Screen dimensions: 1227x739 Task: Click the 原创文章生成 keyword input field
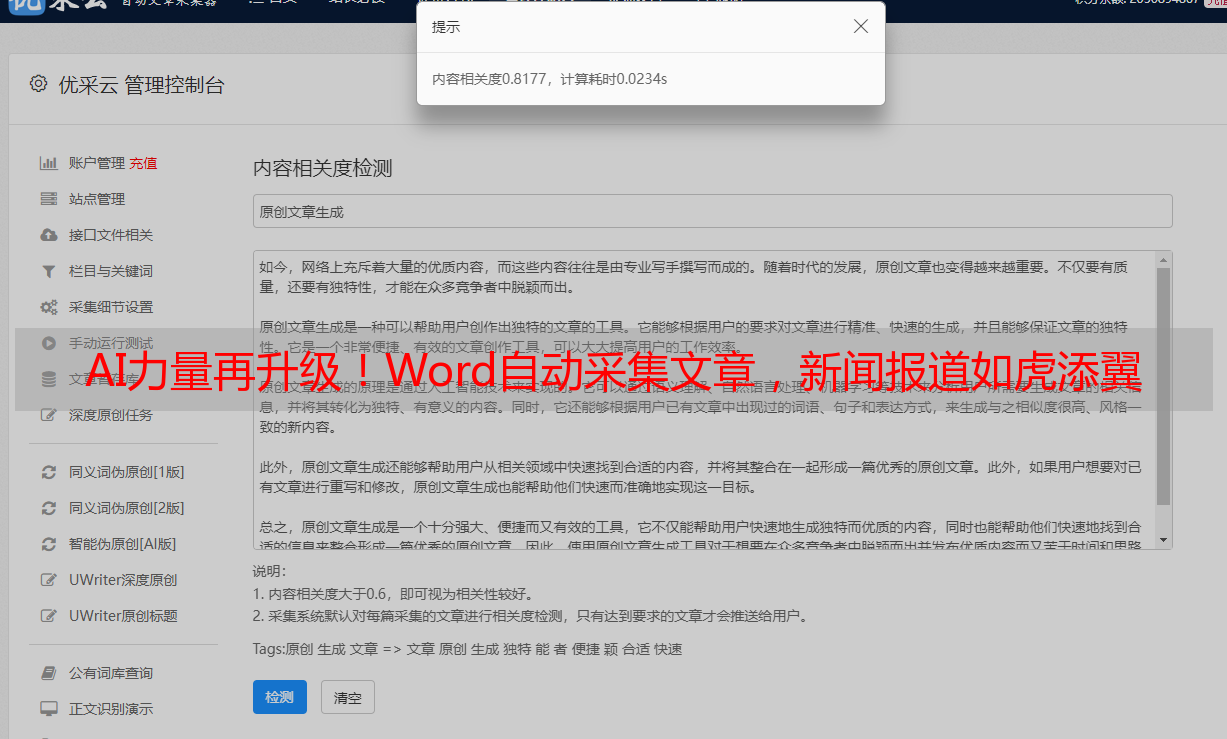point(712,212)
